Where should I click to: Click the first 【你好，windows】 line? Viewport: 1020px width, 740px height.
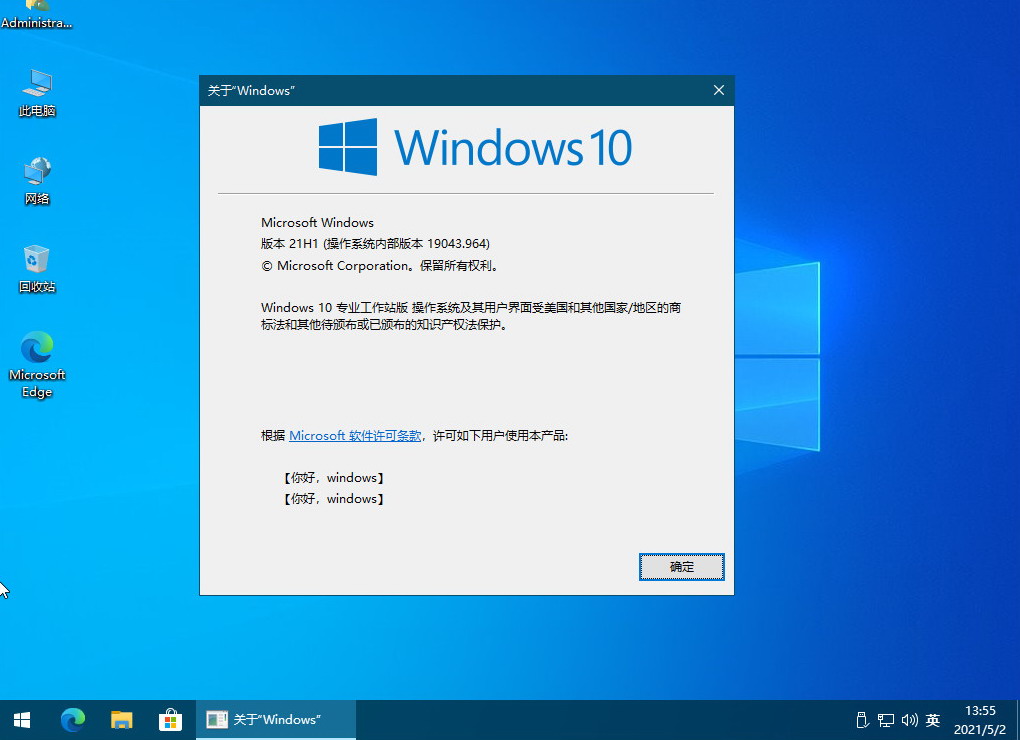coord(333,478)
